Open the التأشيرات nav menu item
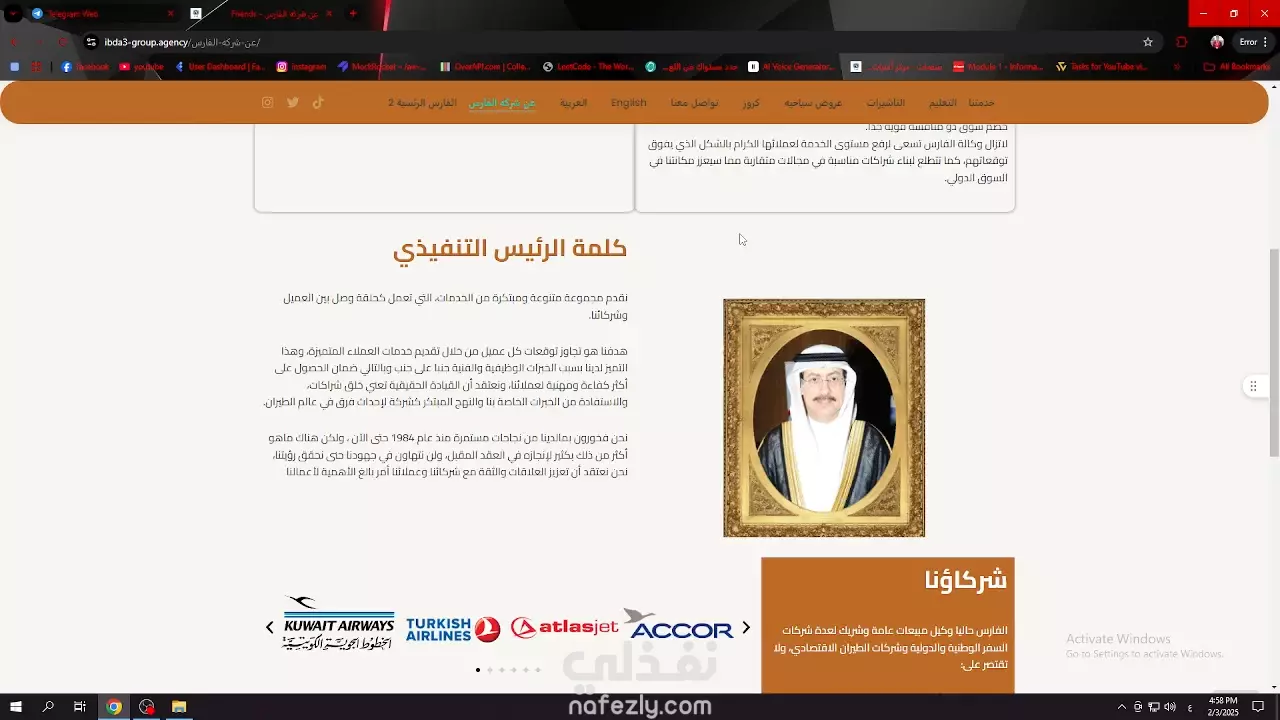This screenshot has height=720, width=1280. coord(885,103)
